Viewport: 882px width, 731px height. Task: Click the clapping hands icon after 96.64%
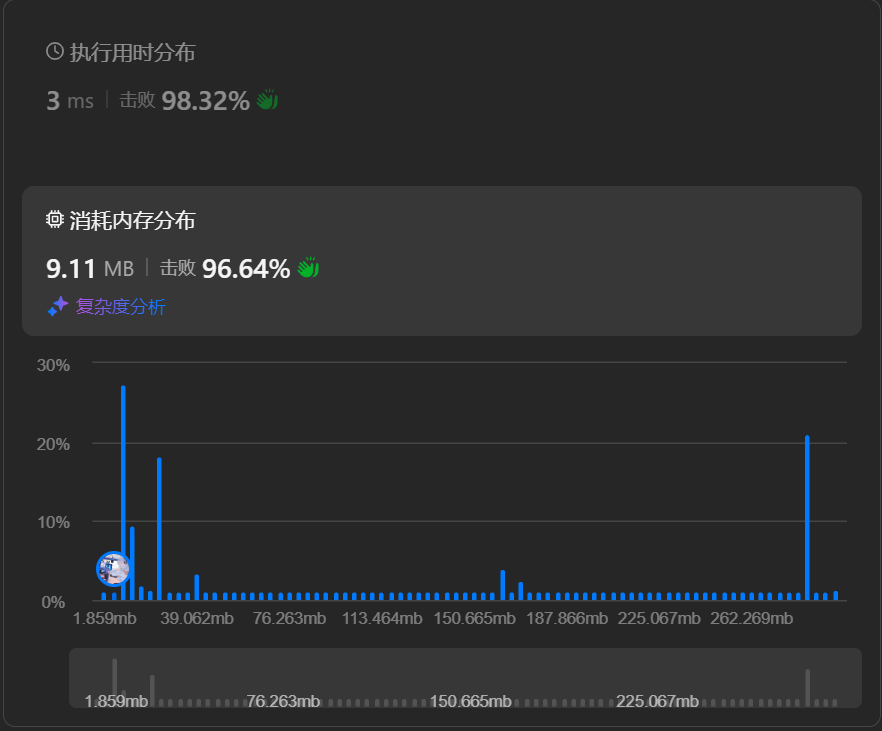point(308,267)
